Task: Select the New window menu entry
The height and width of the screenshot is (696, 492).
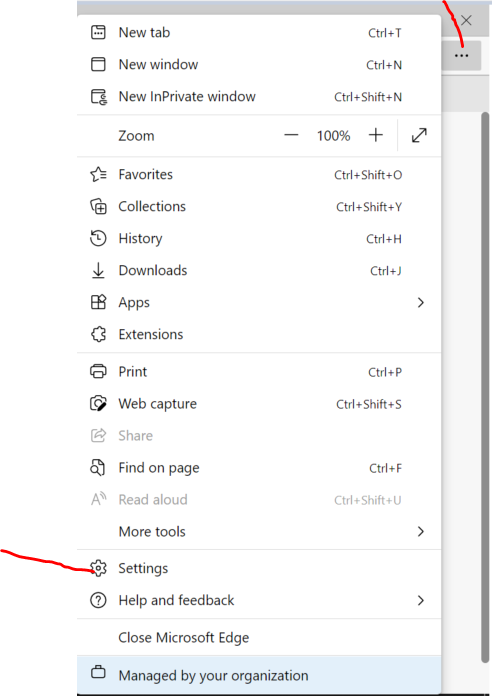Action: [x=259, y=64]
